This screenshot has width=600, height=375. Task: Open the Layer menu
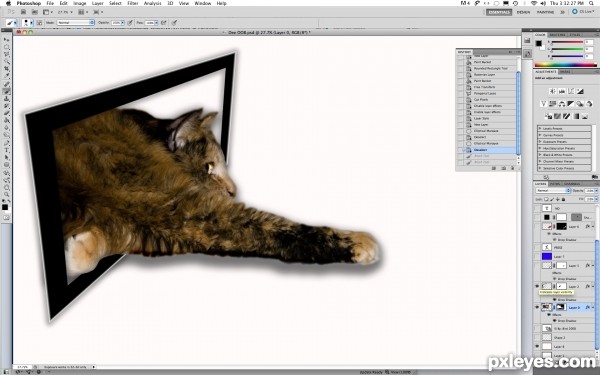coord(98,3)
